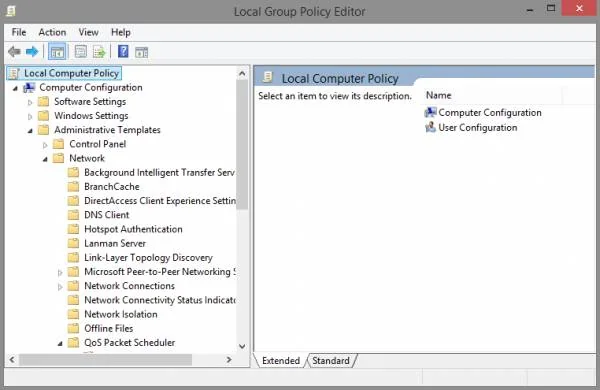
Task: Open the View menu
Action: click(x=88, y=33)
